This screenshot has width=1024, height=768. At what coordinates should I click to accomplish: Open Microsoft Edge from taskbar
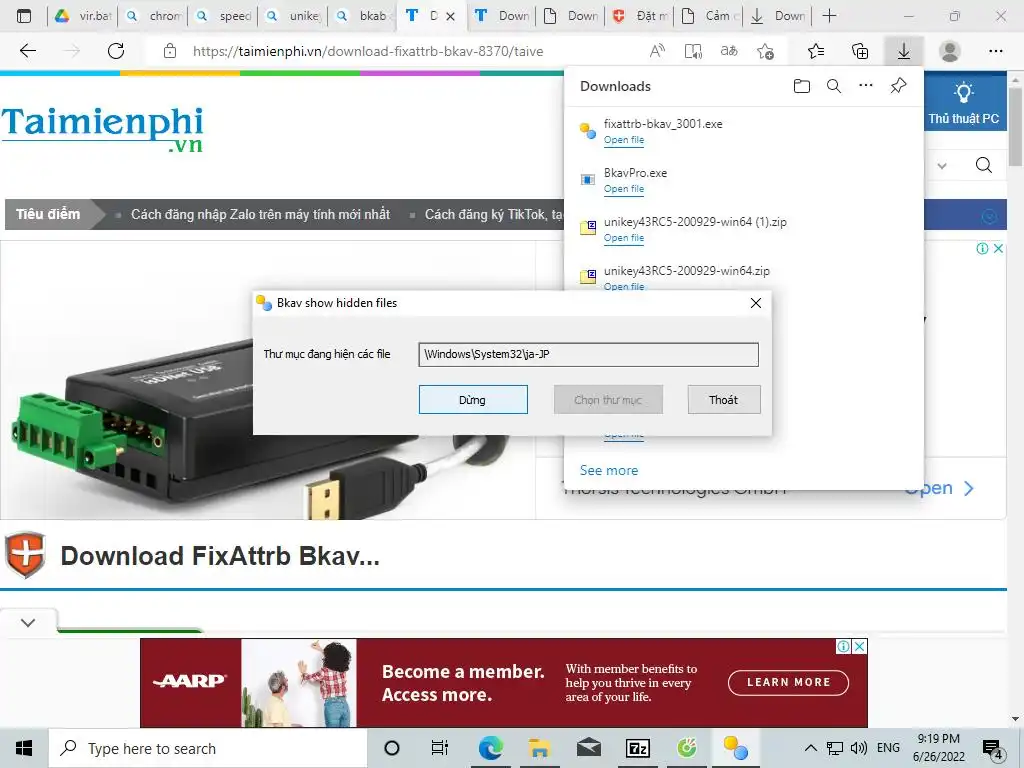490,748
